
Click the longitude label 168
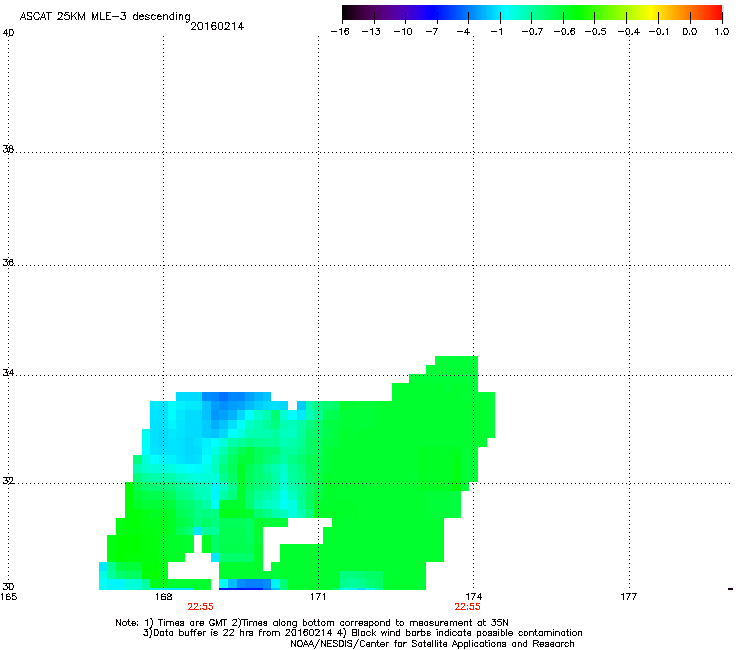point(164,597)
